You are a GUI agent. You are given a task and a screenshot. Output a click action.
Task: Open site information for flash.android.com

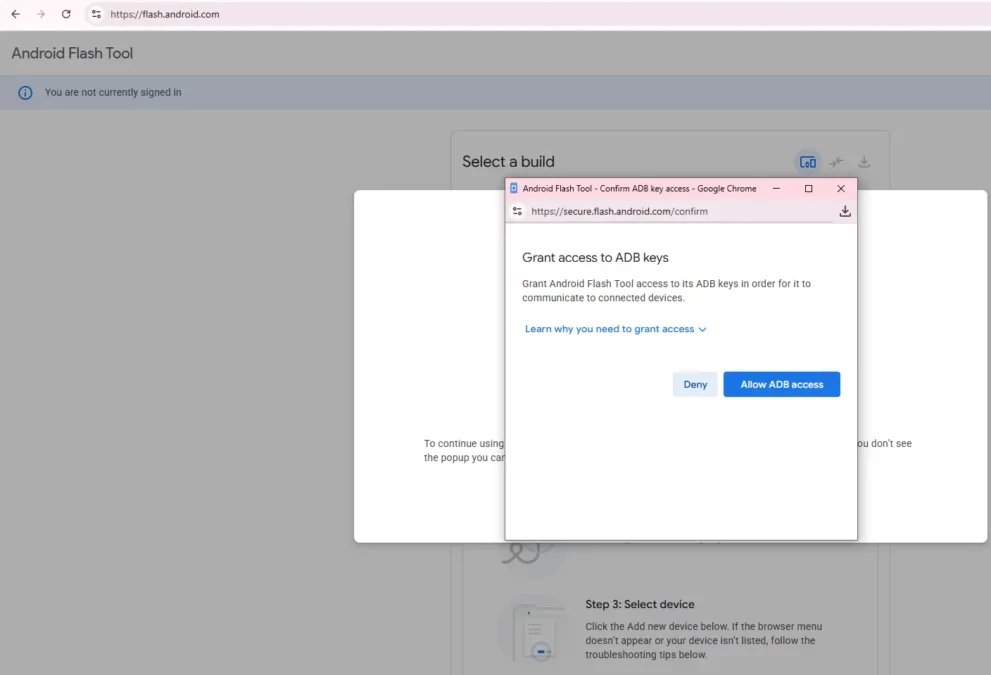pyautogui.click(x=96, y=14)
